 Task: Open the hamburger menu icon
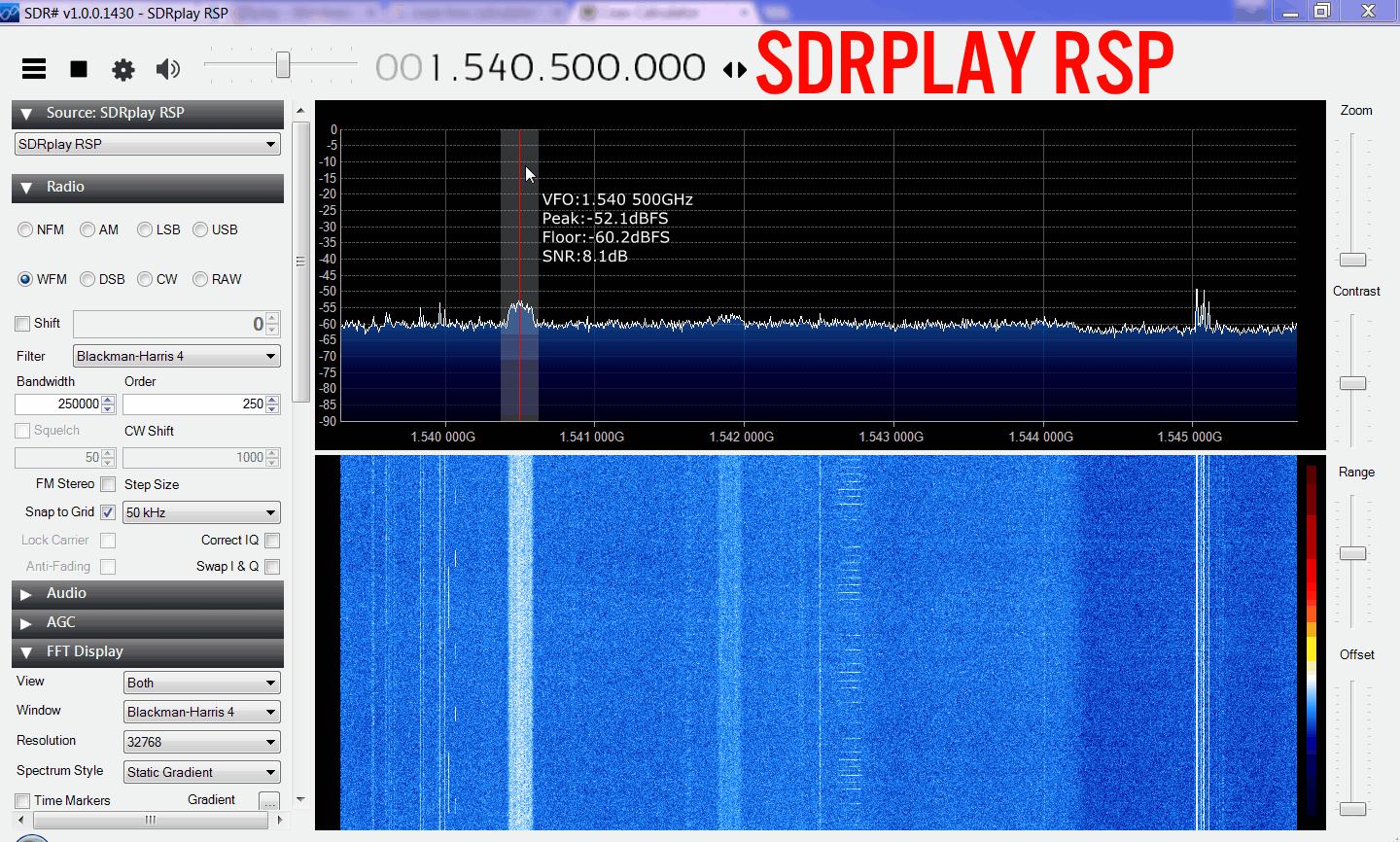click(34, 69)
